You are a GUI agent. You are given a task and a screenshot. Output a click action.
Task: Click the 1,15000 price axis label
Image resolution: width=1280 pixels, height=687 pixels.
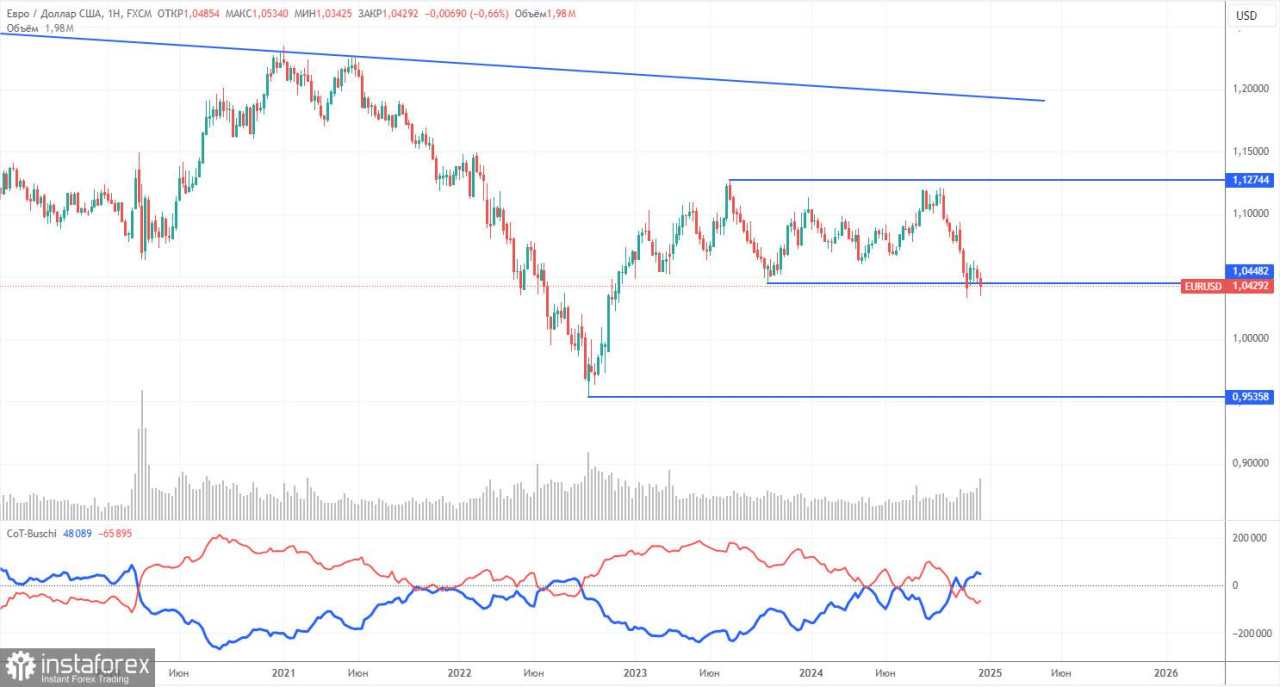1250,151
